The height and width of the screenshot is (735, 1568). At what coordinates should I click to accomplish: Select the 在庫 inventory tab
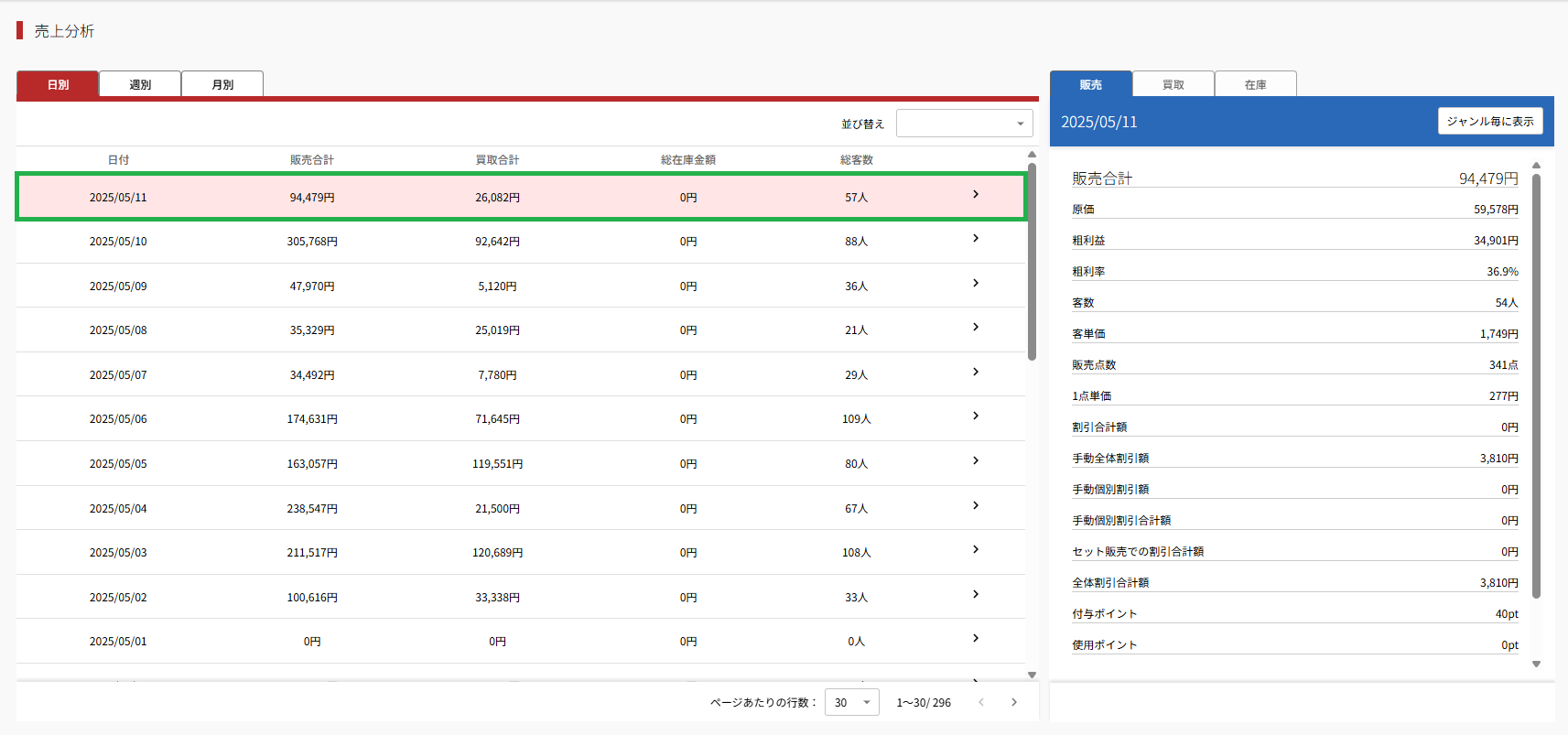pos(1256,84)
